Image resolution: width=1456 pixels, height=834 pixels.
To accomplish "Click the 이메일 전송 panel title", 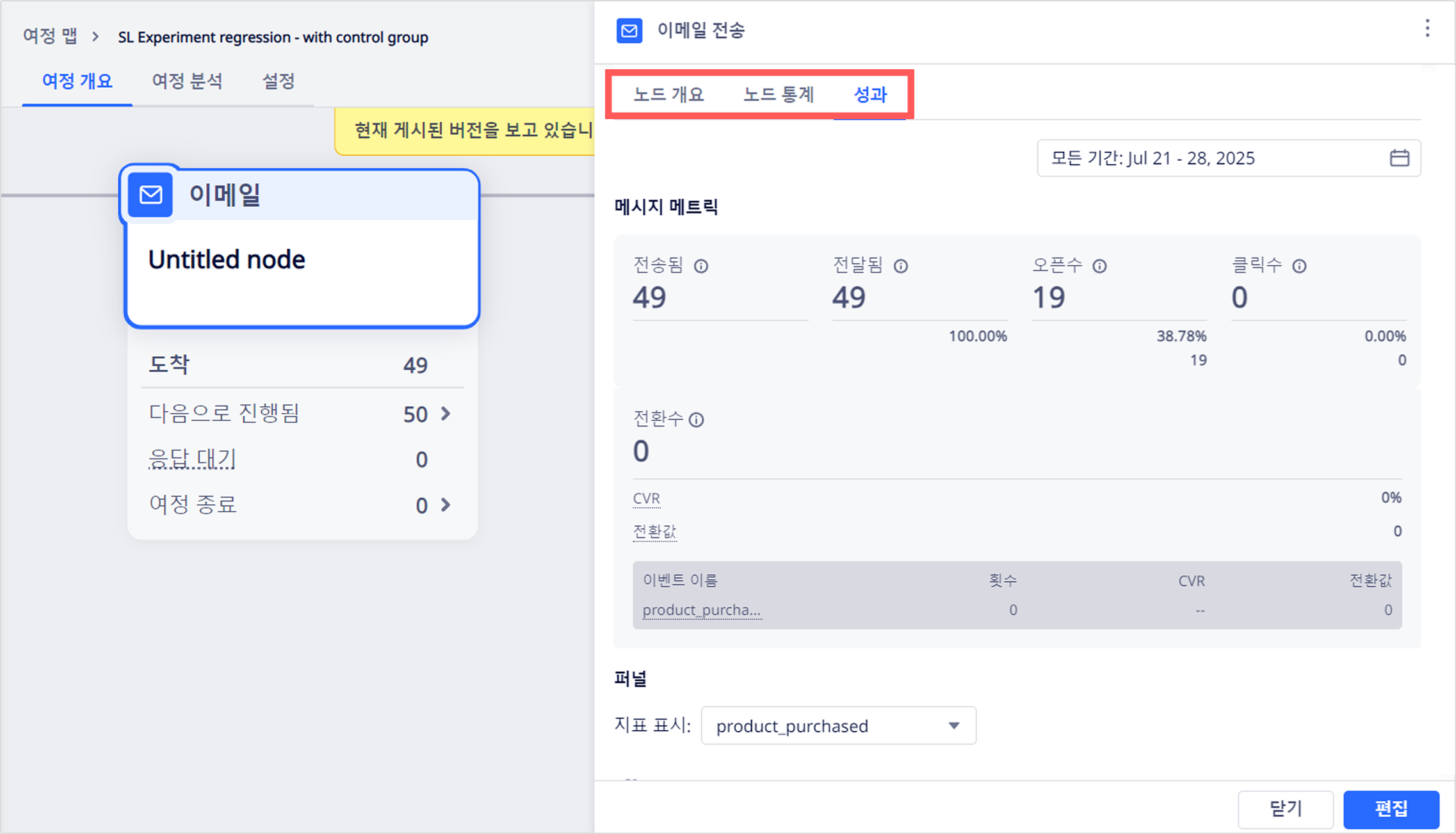I will (x=701, y=30).
